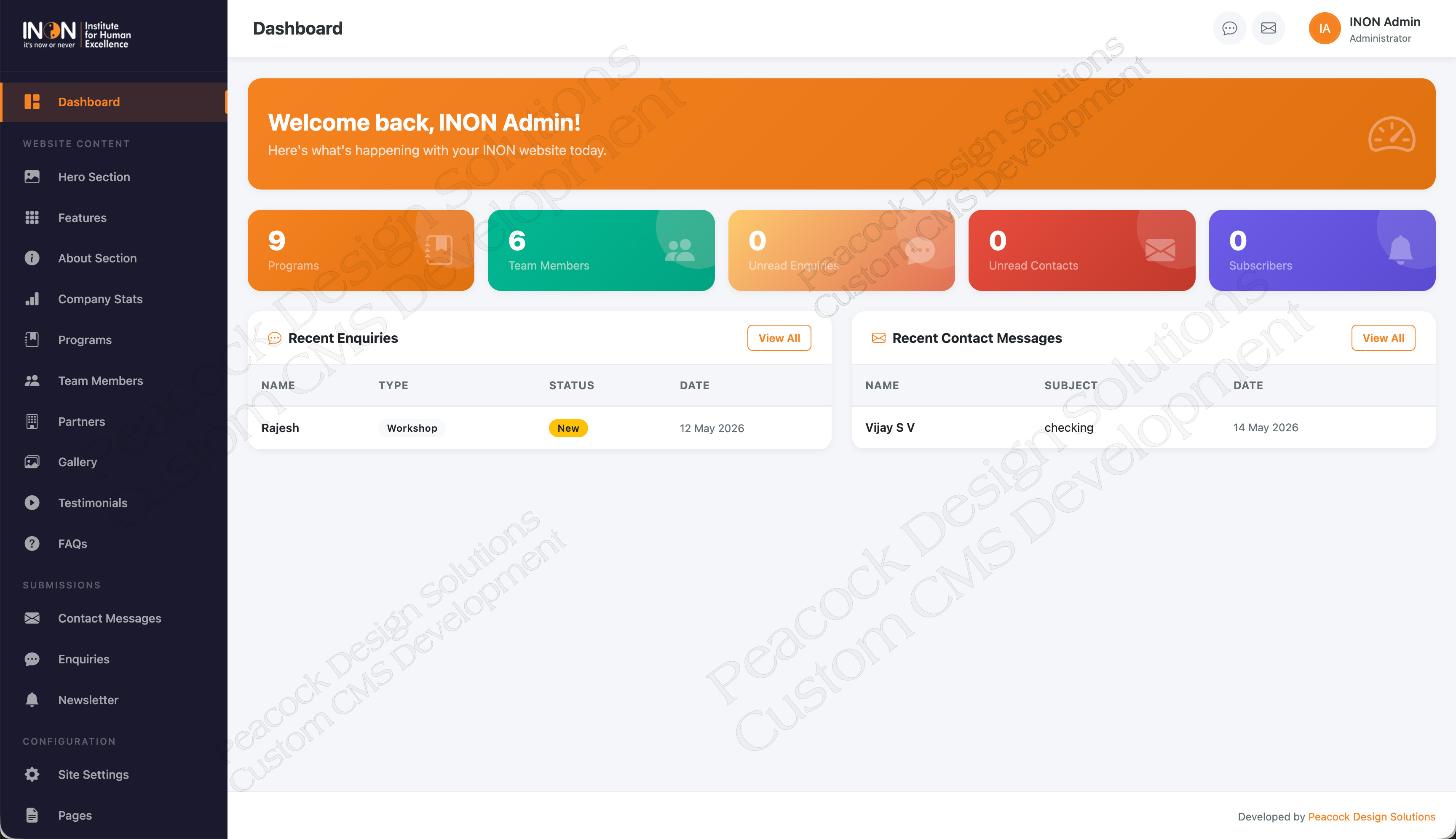Image resolution: width=1456 pixels, height=839 pixels.
Task: Click the Enquiries chat bubble icon in sidebar
Action: [32, 659]
